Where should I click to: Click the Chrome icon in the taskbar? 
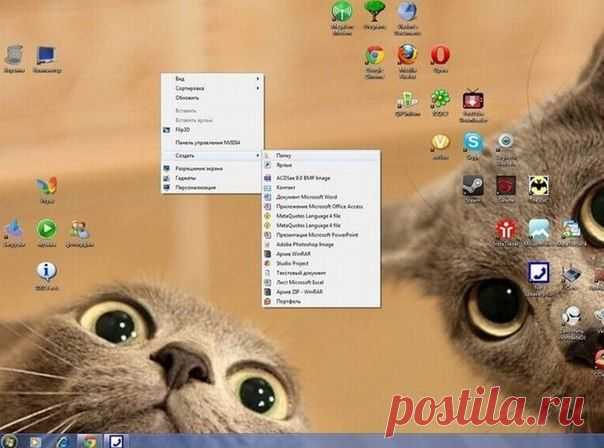[x=88, y=441]
